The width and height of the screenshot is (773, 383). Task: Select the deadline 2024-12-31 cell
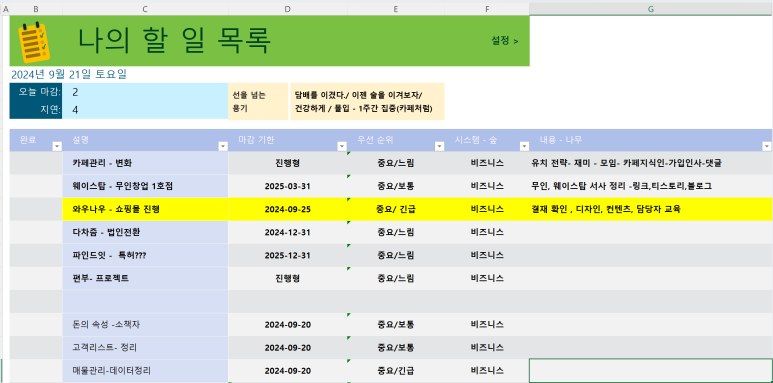click(x=287, y=232)
